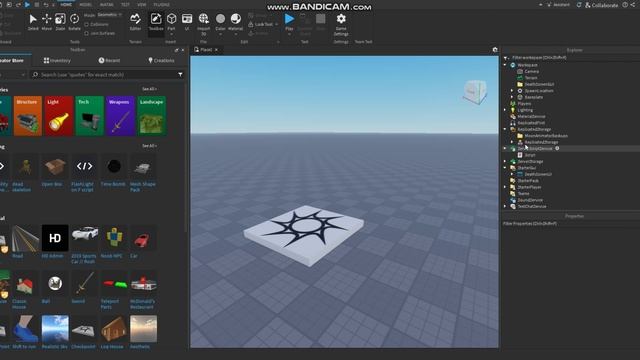Screen dimensions: 640x360
Task: Select MaterialService in Explorer
Action: 531,116
